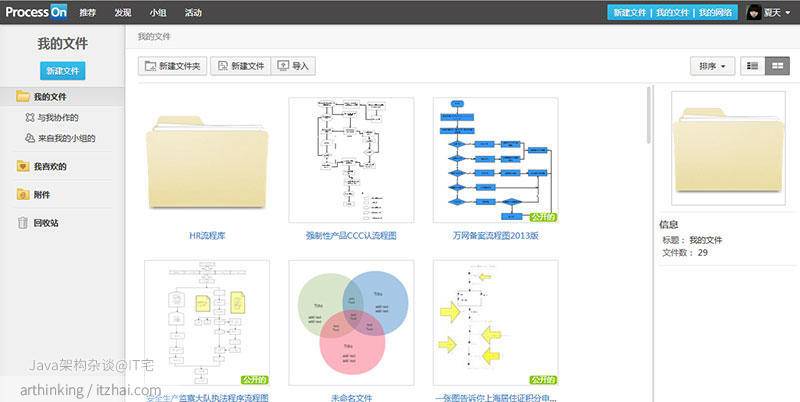Click the file list vertical scrollbar
The height and width of the screenshot is (402, 800).
click(x=650, y=115)
